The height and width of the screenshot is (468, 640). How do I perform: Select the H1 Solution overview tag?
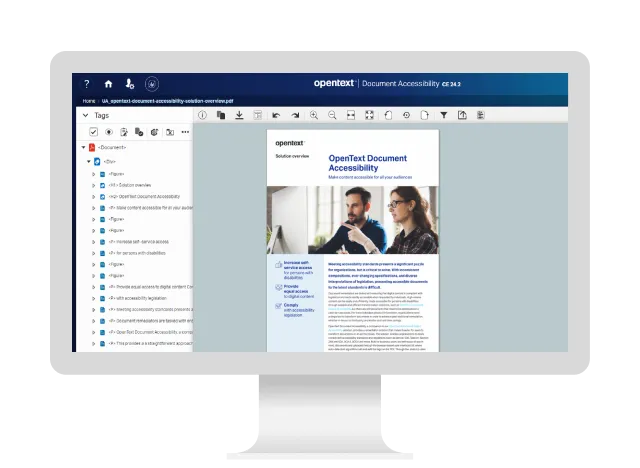coord(130,185)
